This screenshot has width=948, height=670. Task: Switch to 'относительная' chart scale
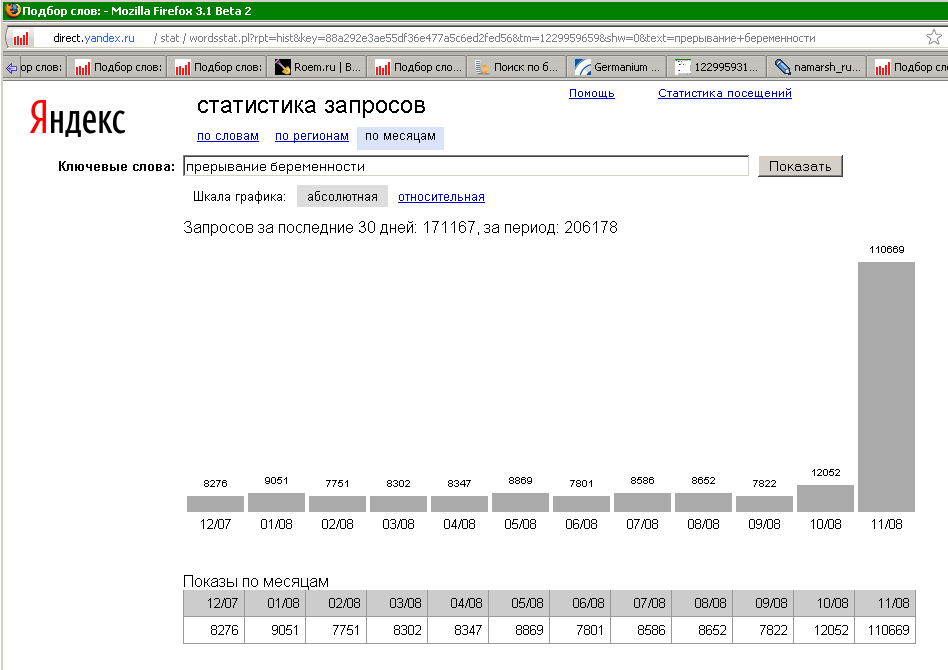(x=441, y=197)
